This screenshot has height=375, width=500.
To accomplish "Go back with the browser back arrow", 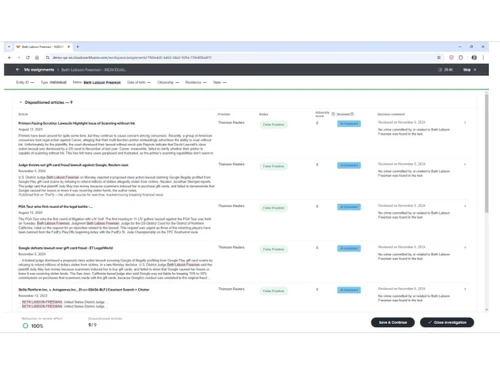I will click(9, 58).
